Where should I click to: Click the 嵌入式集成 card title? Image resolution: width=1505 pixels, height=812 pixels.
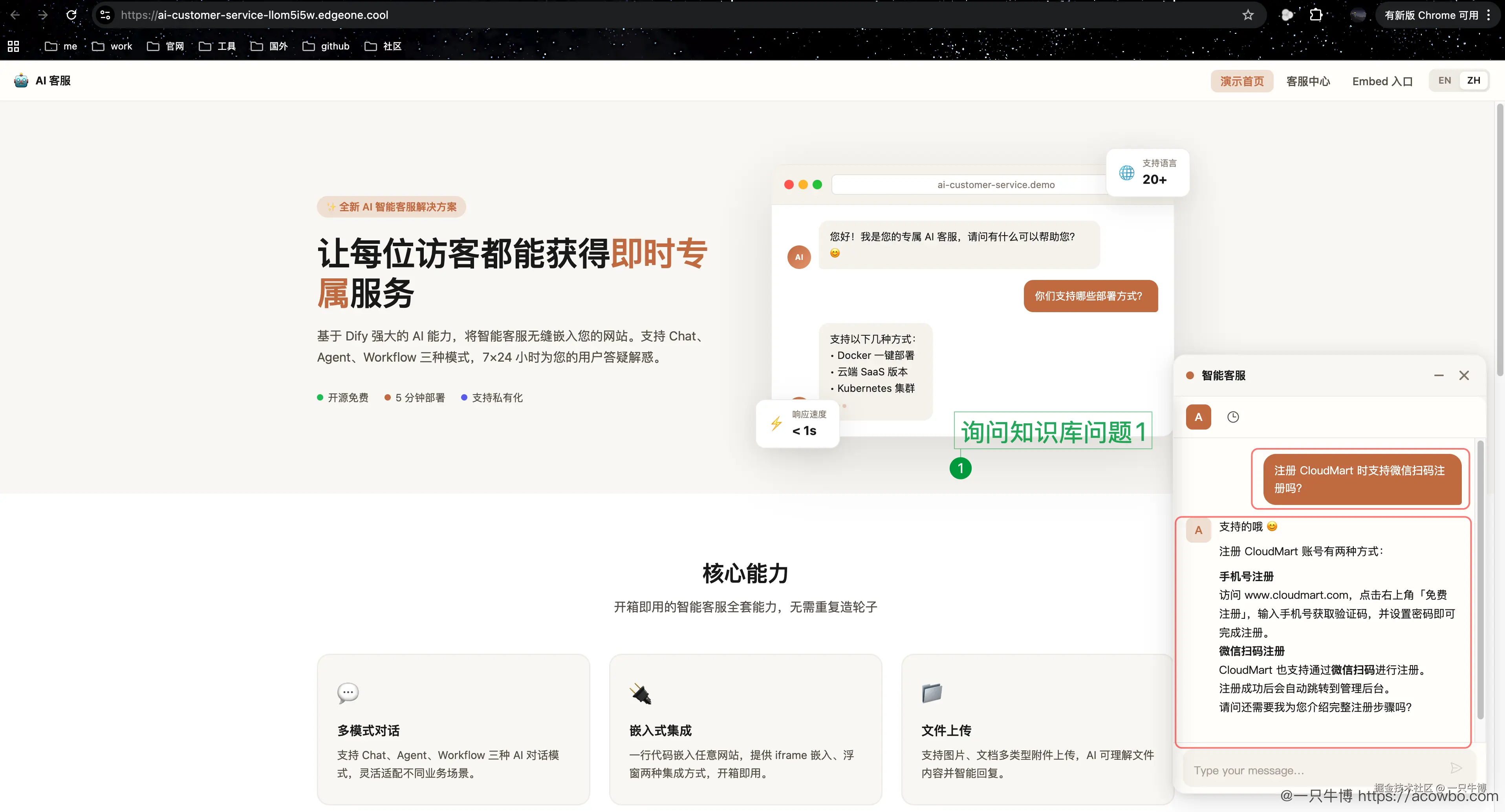point(660,731)
